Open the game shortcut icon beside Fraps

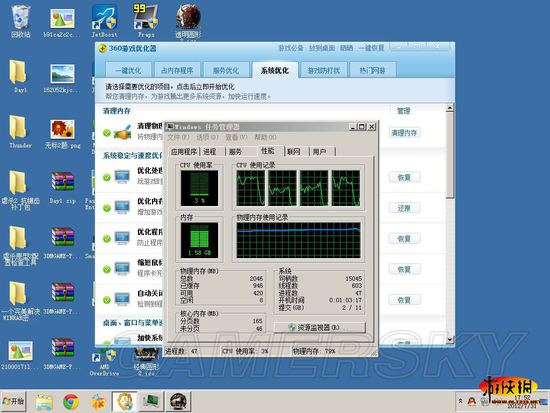tap(188, 21)
